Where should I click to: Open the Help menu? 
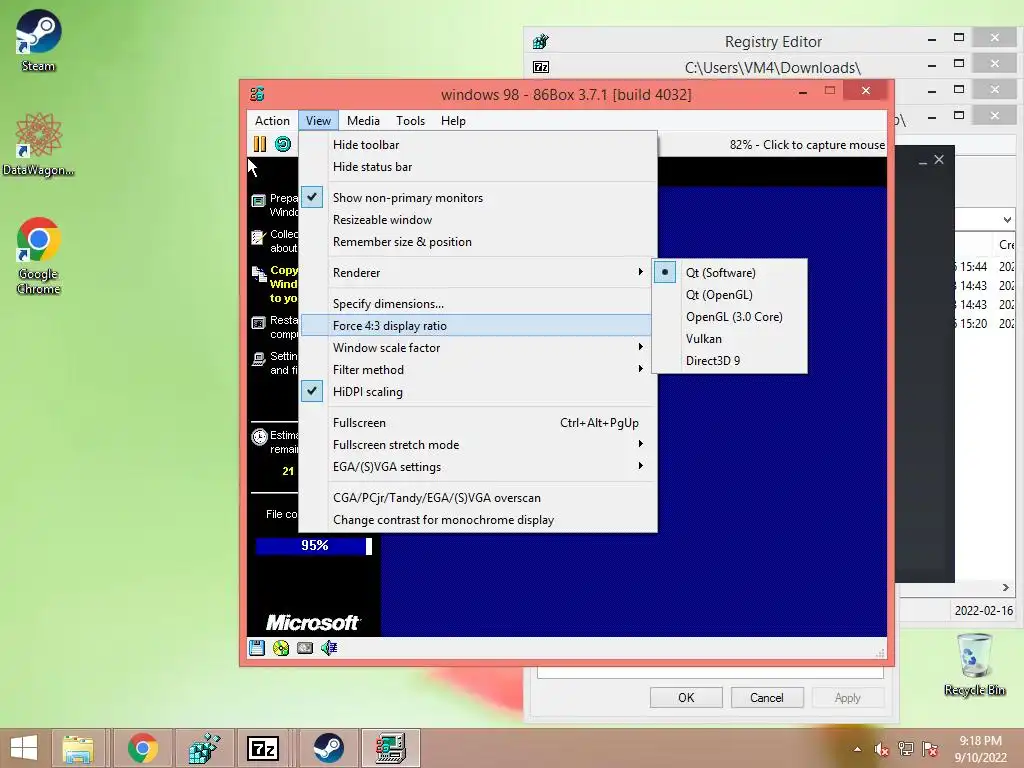point(453,121)
